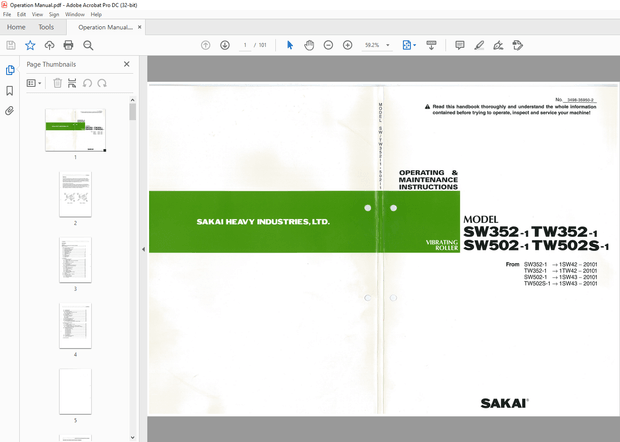Choose the Selection arrow tool
This screenshot has height=442, width=620.
pyautogui.click(x=290, y=45)
